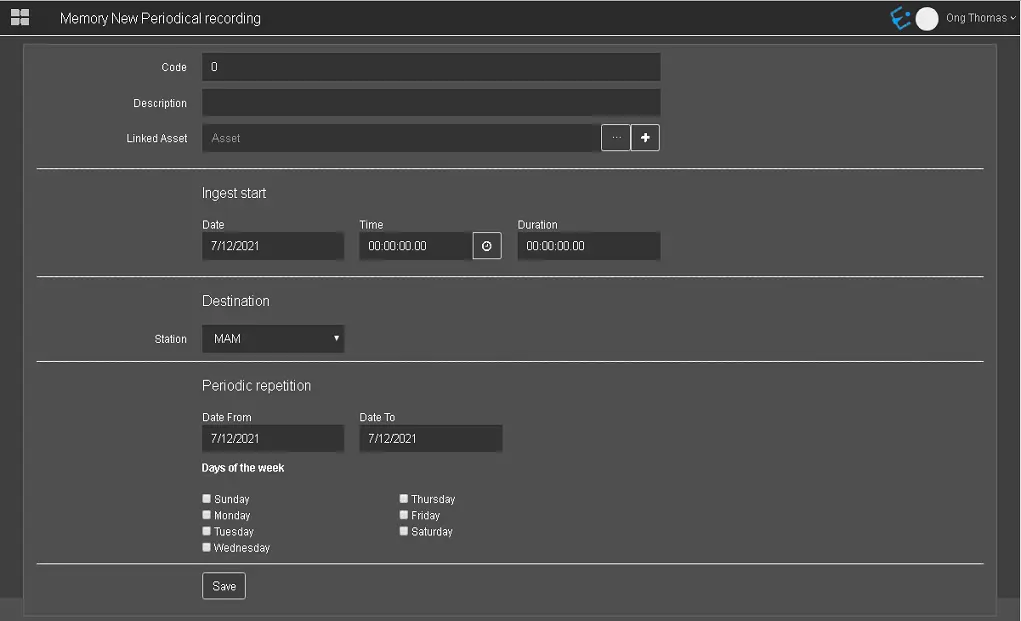Enable the Sunday checkbox
Image resolution: width=1021 pixels, height=621 pixels.
coord(207,498)
